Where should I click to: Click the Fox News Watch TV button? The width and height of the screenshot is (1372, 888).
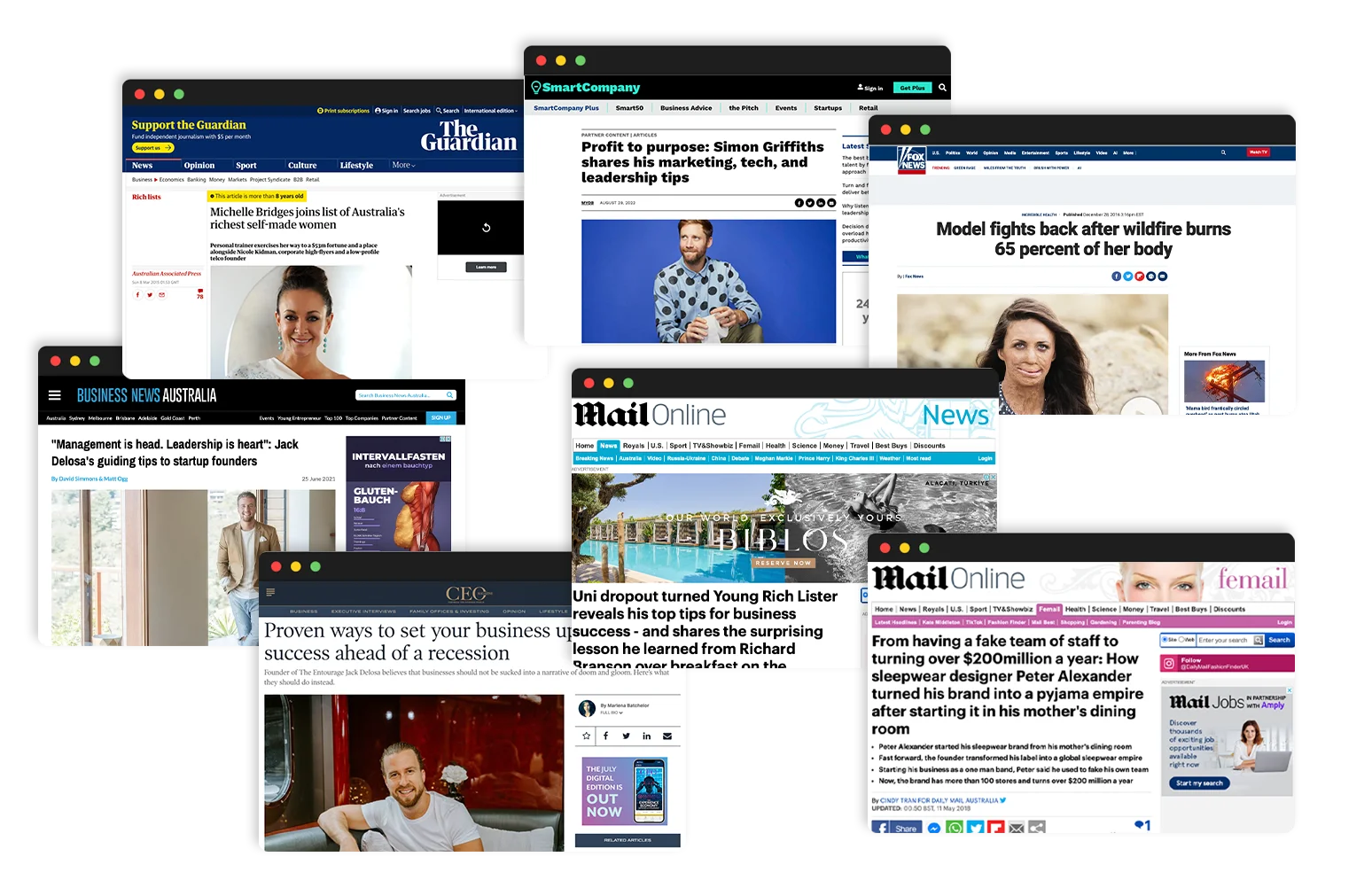[1258, 152]
